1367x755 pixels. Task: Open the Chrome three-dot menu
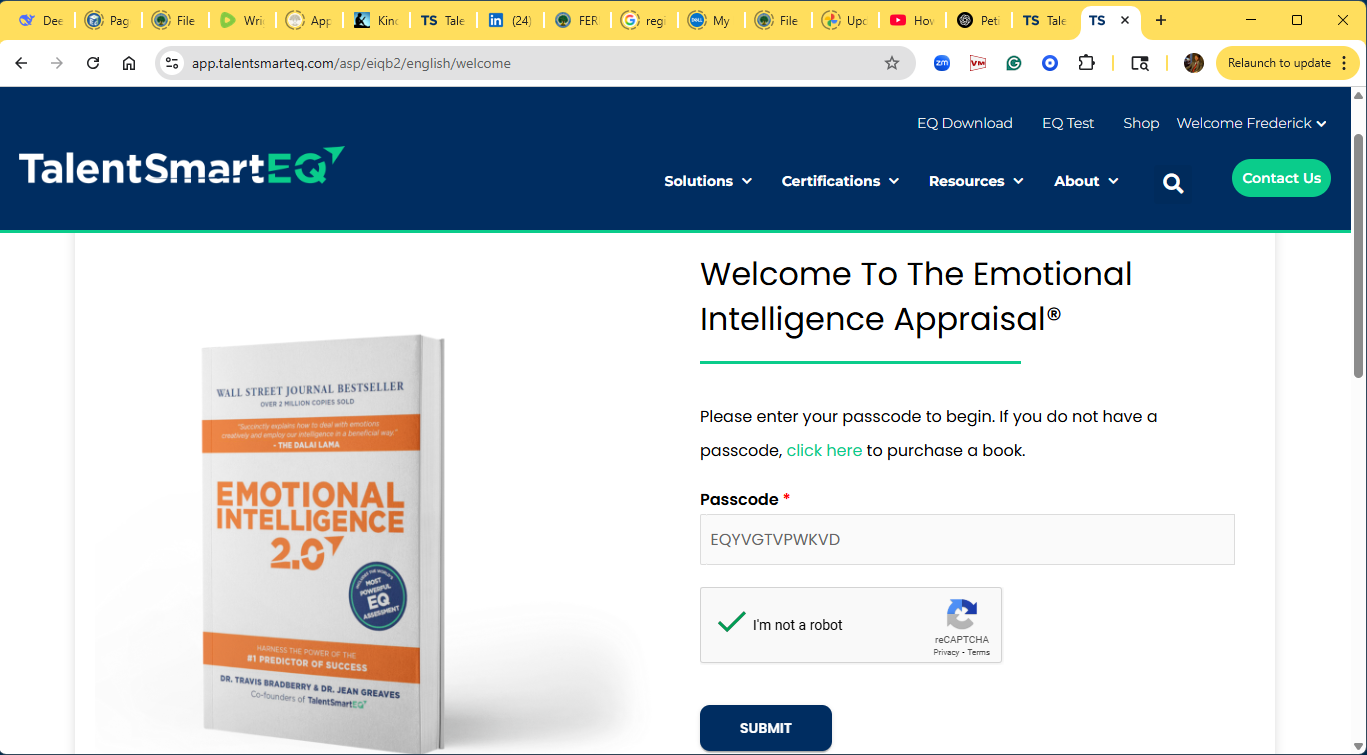tap(1344, 63)
